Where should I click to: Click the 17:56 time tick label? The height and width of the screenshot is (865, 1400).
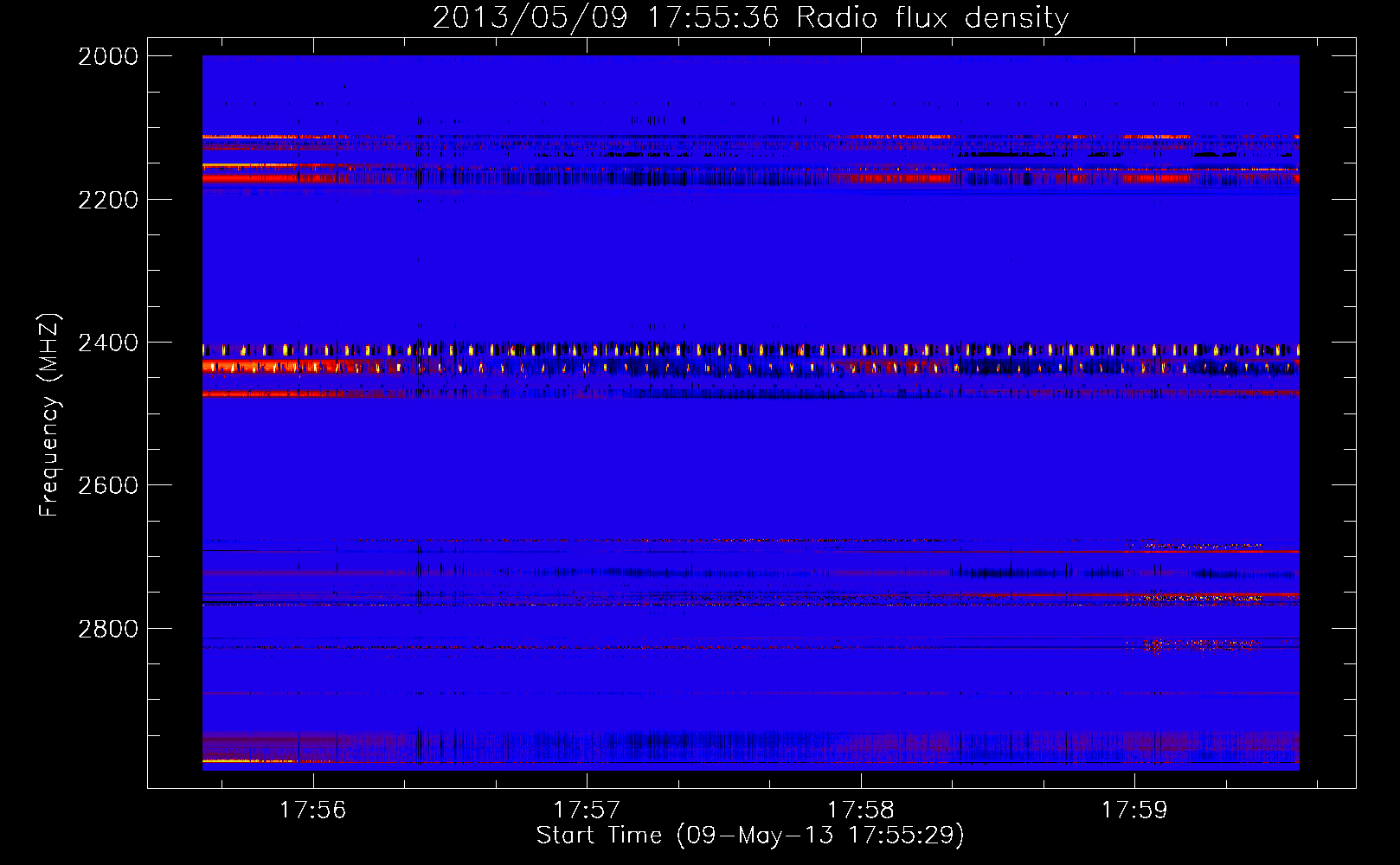pyautogui.click(x=313, y=811)
